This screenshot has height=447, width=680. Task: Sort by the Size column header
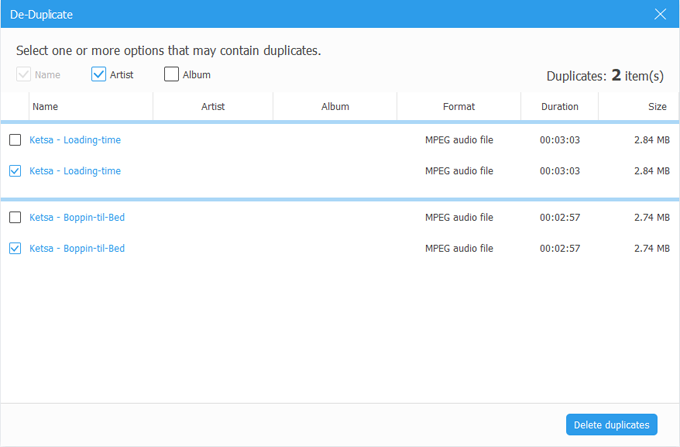point(657,106)
